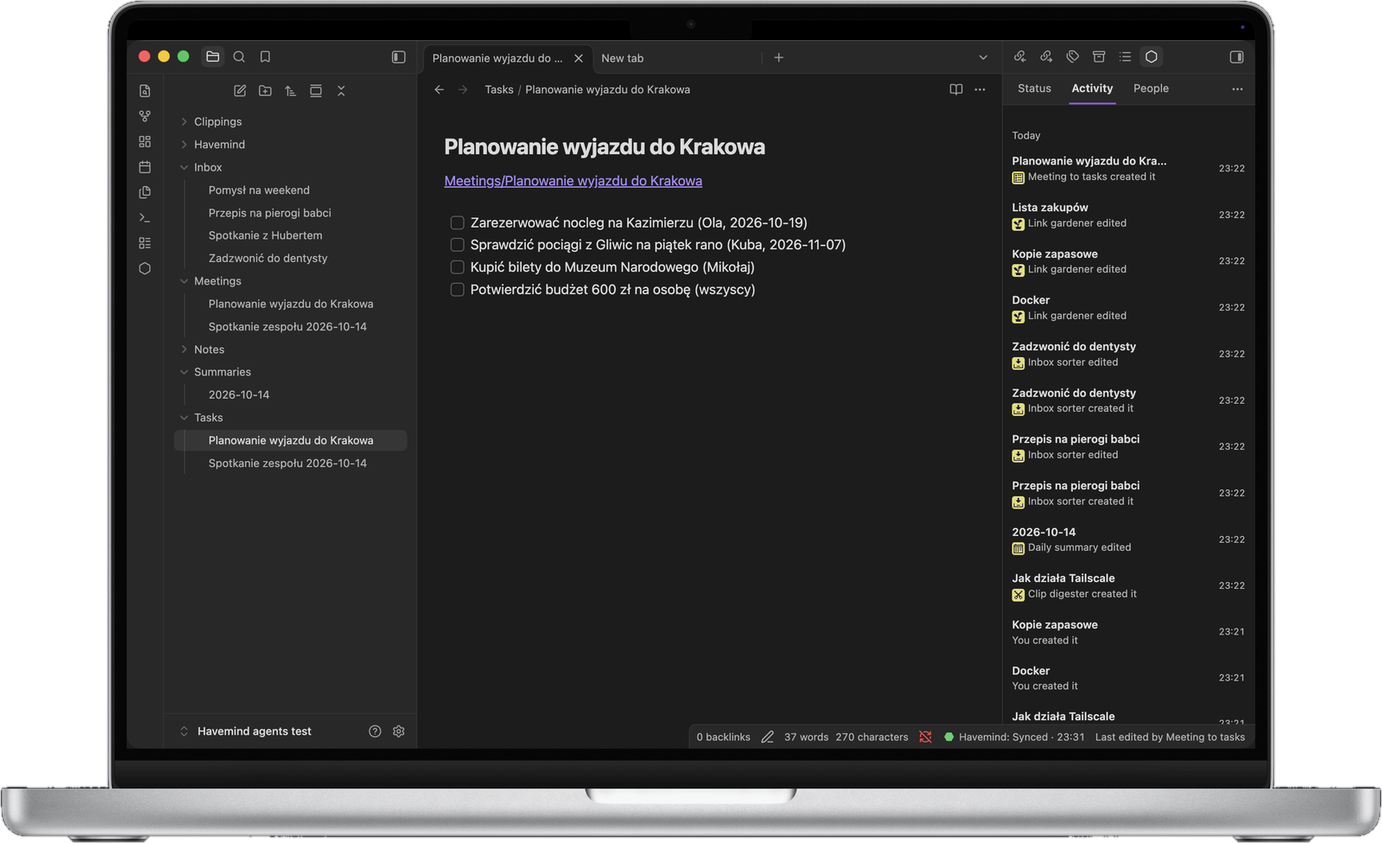Open canvas grid icon in ribbon
The height and width of the screenshot is (843, 1382).
pos(145,142)
